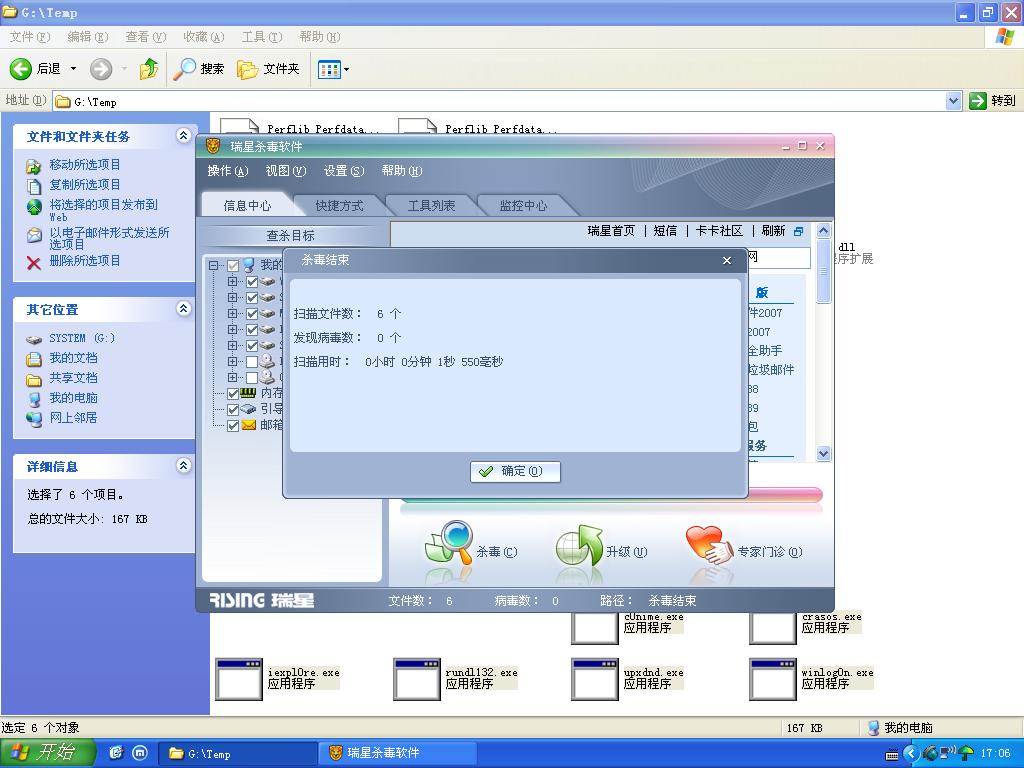
Task: Open the address bar dropdown
Action: click(x=953, y=101)
